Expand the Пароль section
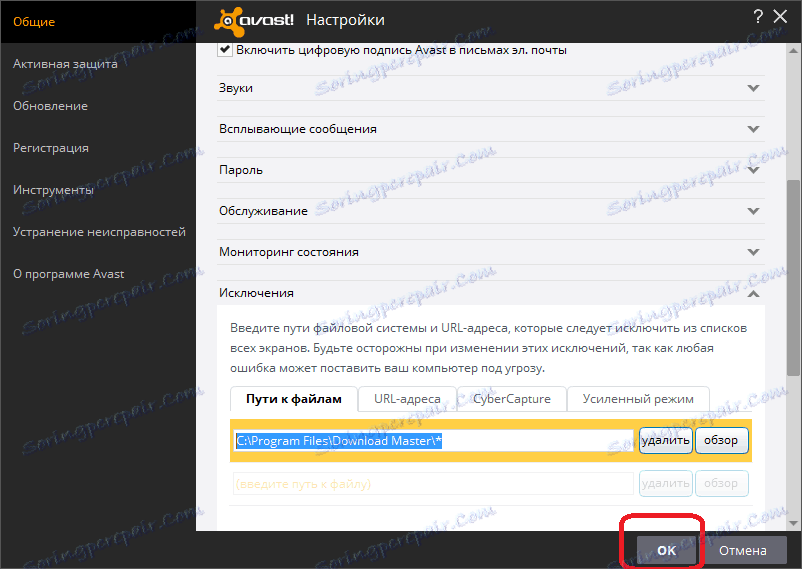This screenshot has width=802, height=569. 491,170
